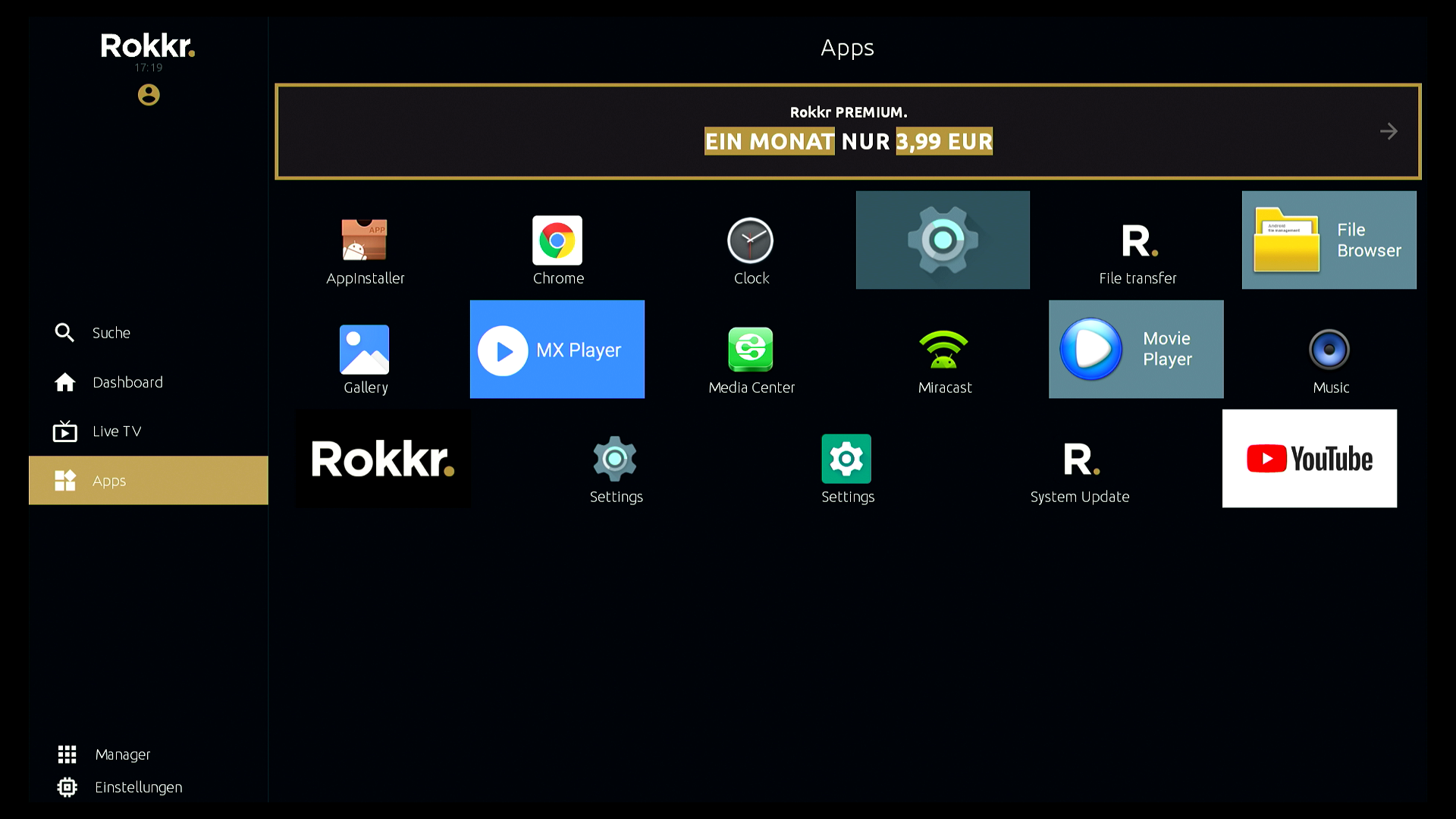Image resolution: width=1456 pixels, height=819 pixels.
Task: Launch the YouTube app tile
Action: [x=1310, y=458]
